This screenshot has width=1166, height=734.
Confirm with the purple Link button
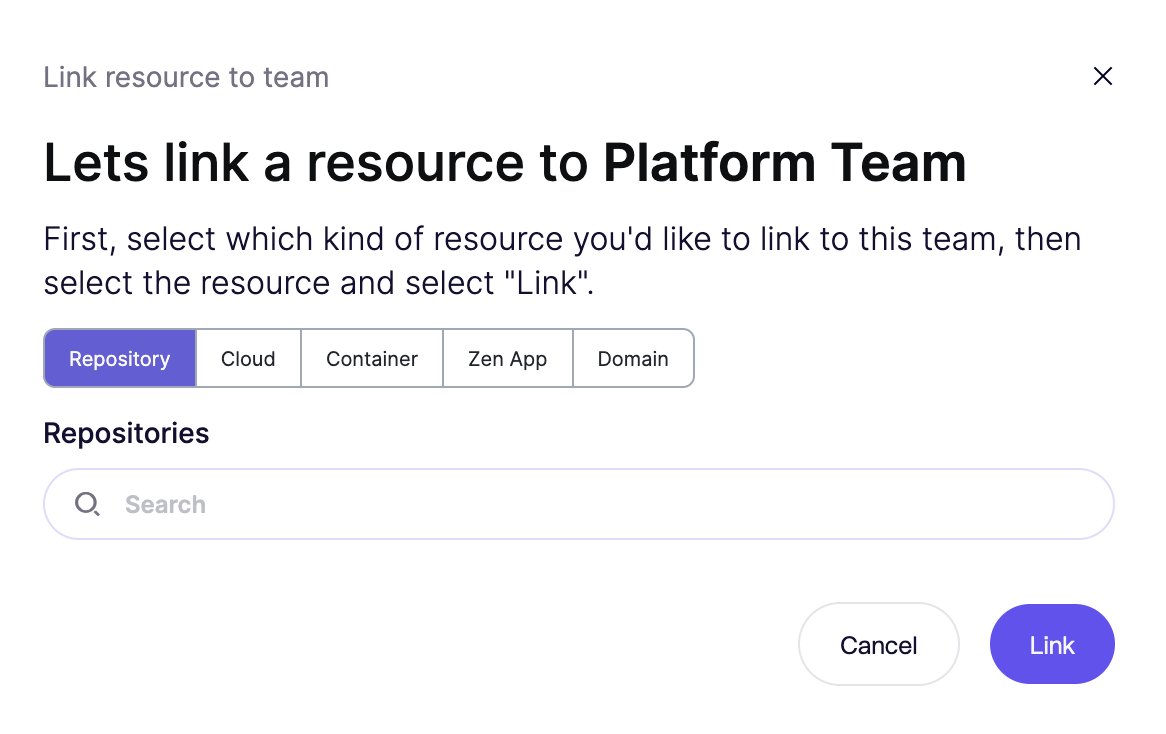pos(1052,645)
